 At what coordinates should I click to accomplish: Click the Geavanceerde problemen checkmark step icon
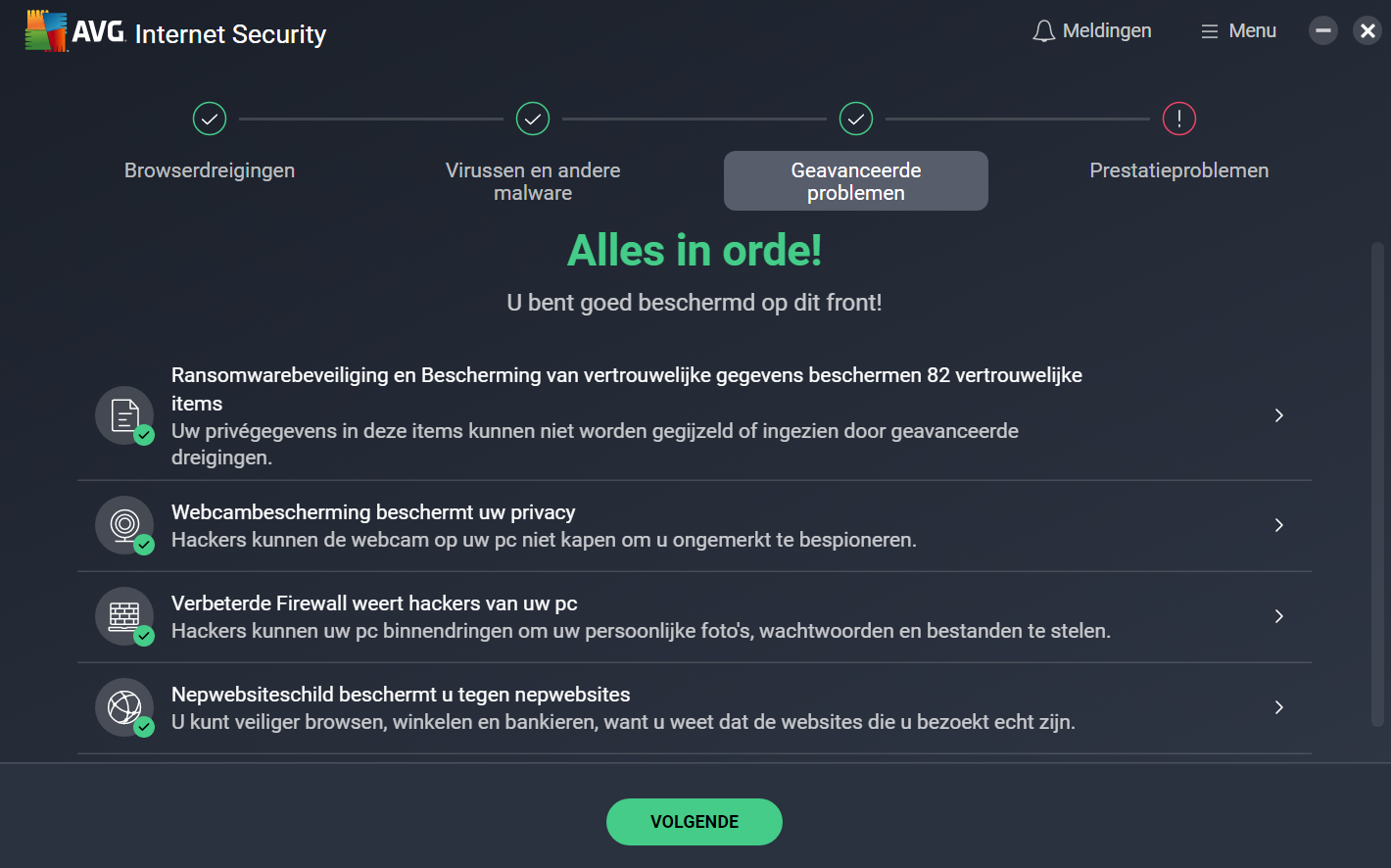click(x=856, y=119)
